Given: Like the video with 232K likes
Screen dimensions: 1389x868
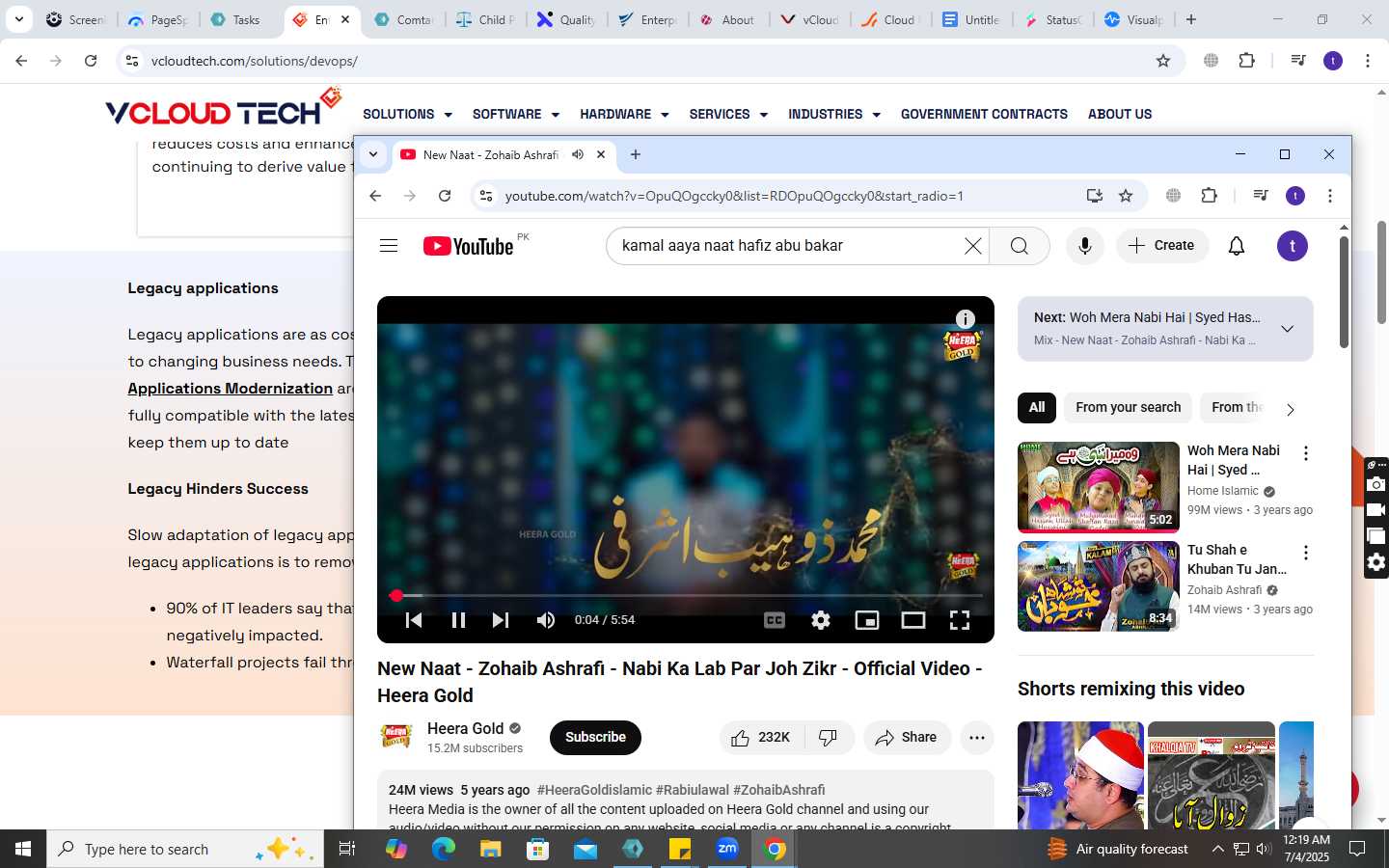Looking at the screenshot, I should click(760, 737).
